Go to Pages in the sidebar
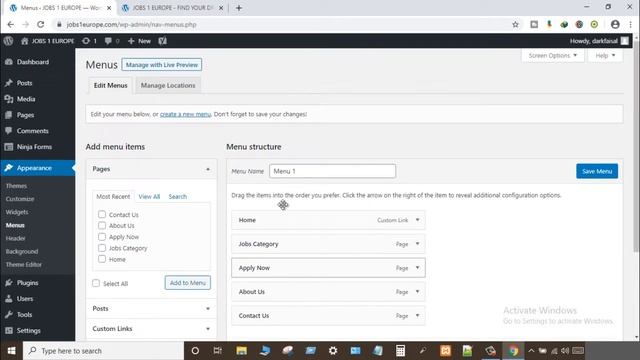640x360 pixels. click(25, 115)
